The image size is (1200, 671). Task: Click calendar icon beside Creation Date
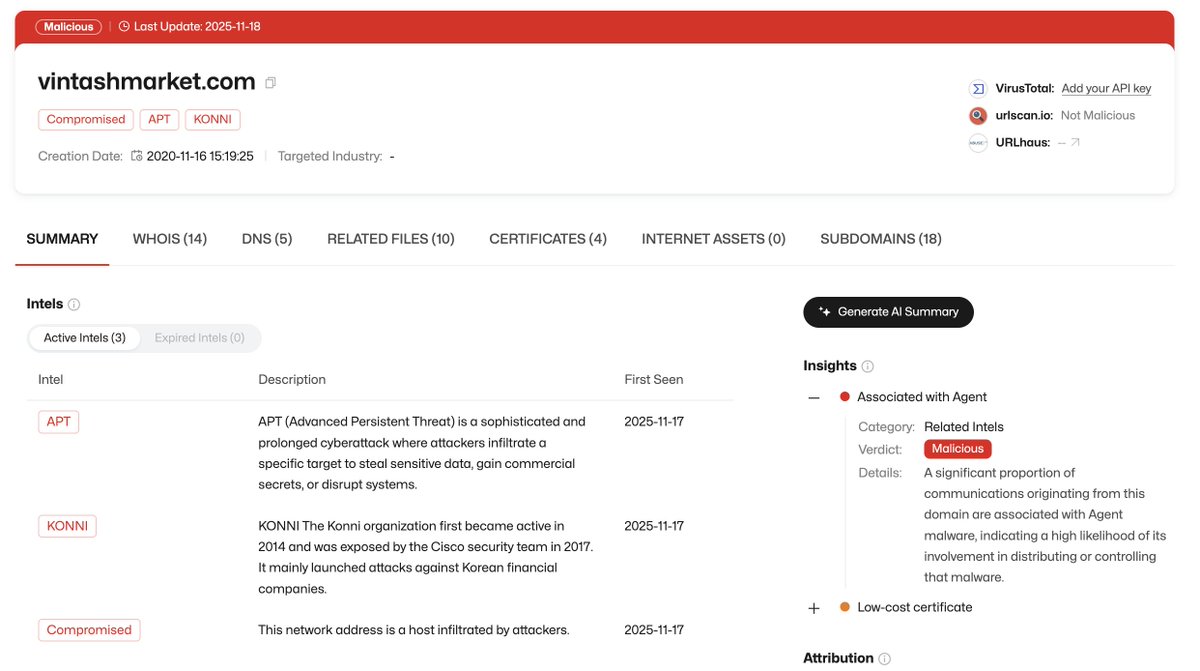click(137, 156)
